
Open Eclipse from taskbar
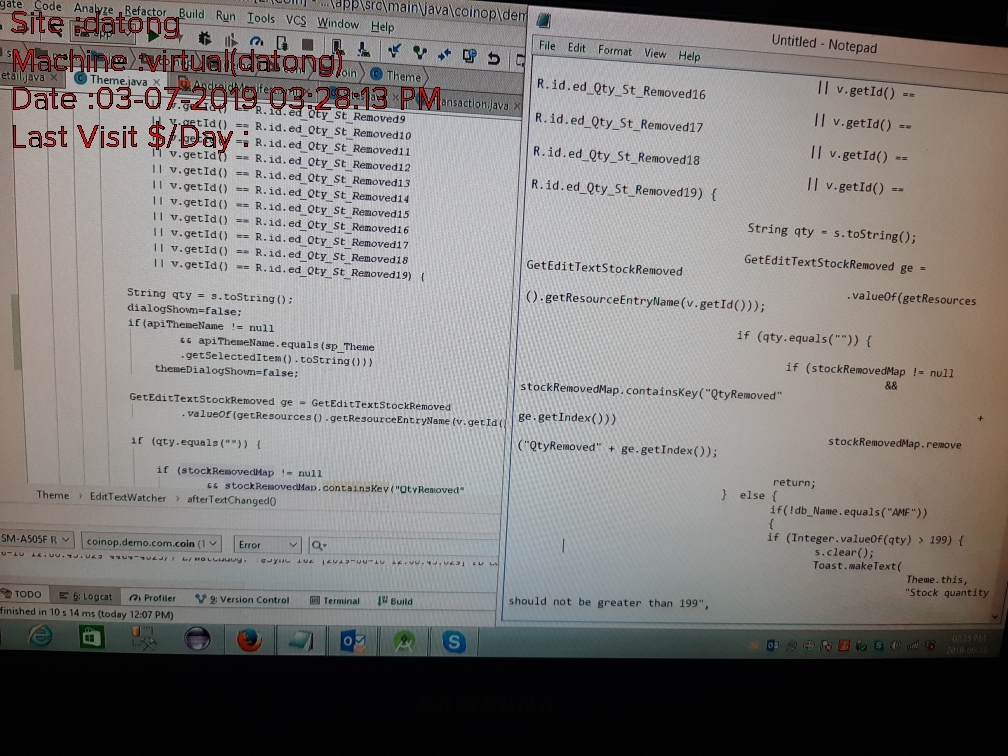(x=197, y=640)
